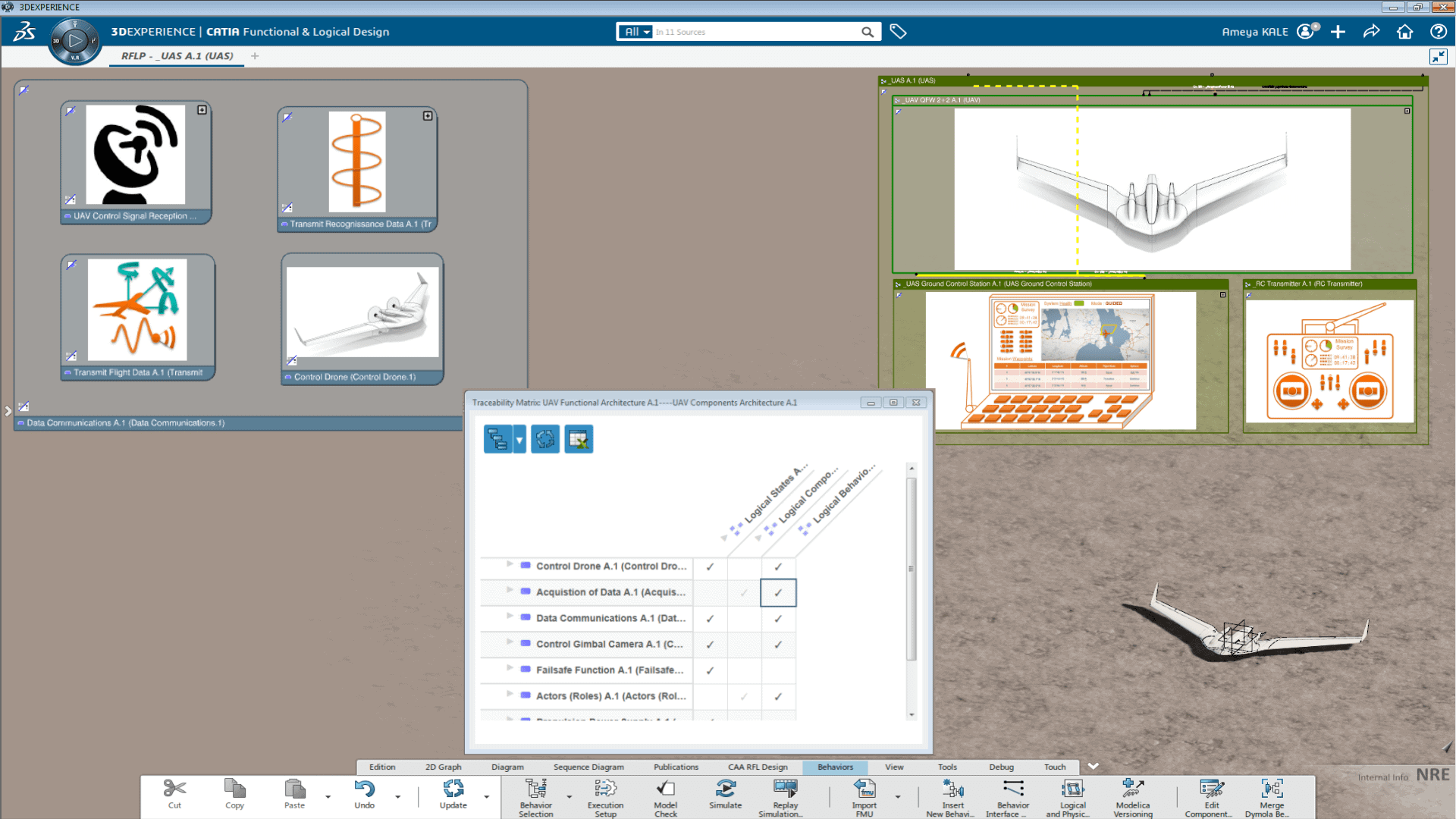Click the refresh icon in Traceability Matrix

pyautogui.click(x=544, y=439)
